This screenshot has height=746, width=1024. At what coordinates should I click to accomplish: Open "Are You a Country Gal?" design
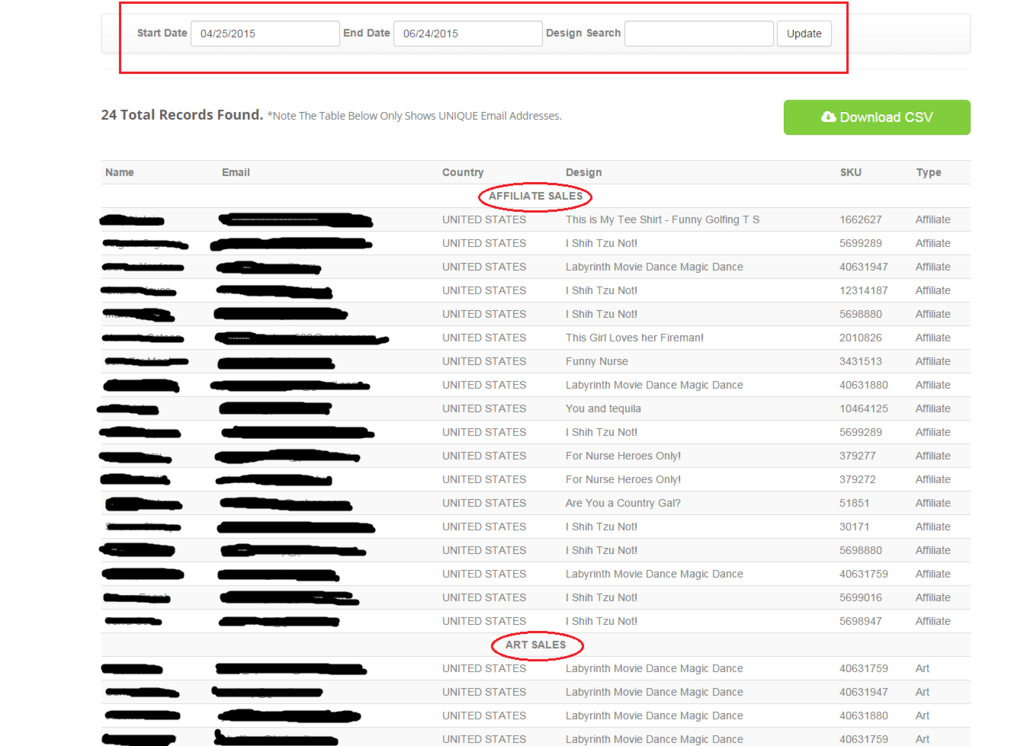coord(622,503)
